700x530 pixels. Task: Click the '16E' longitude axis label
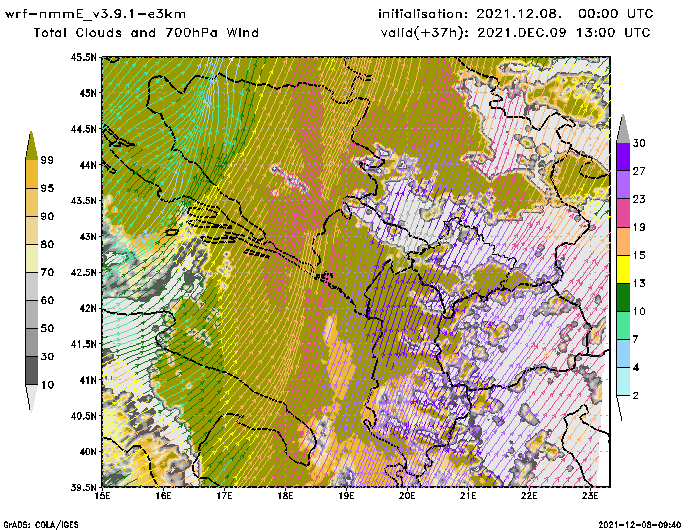163,496
